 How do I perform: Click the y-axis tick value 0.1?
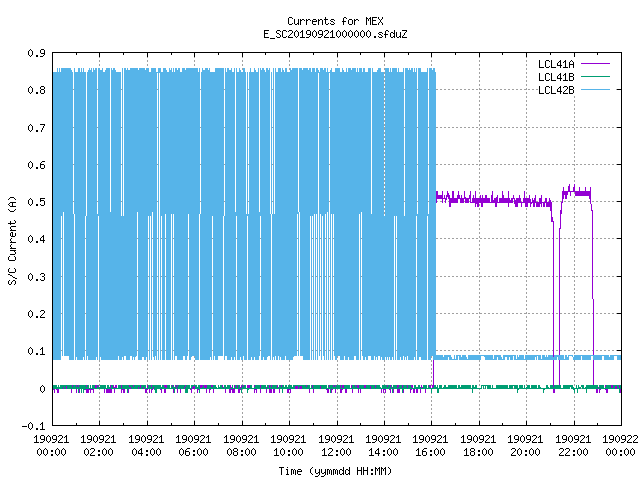point(36,351)
